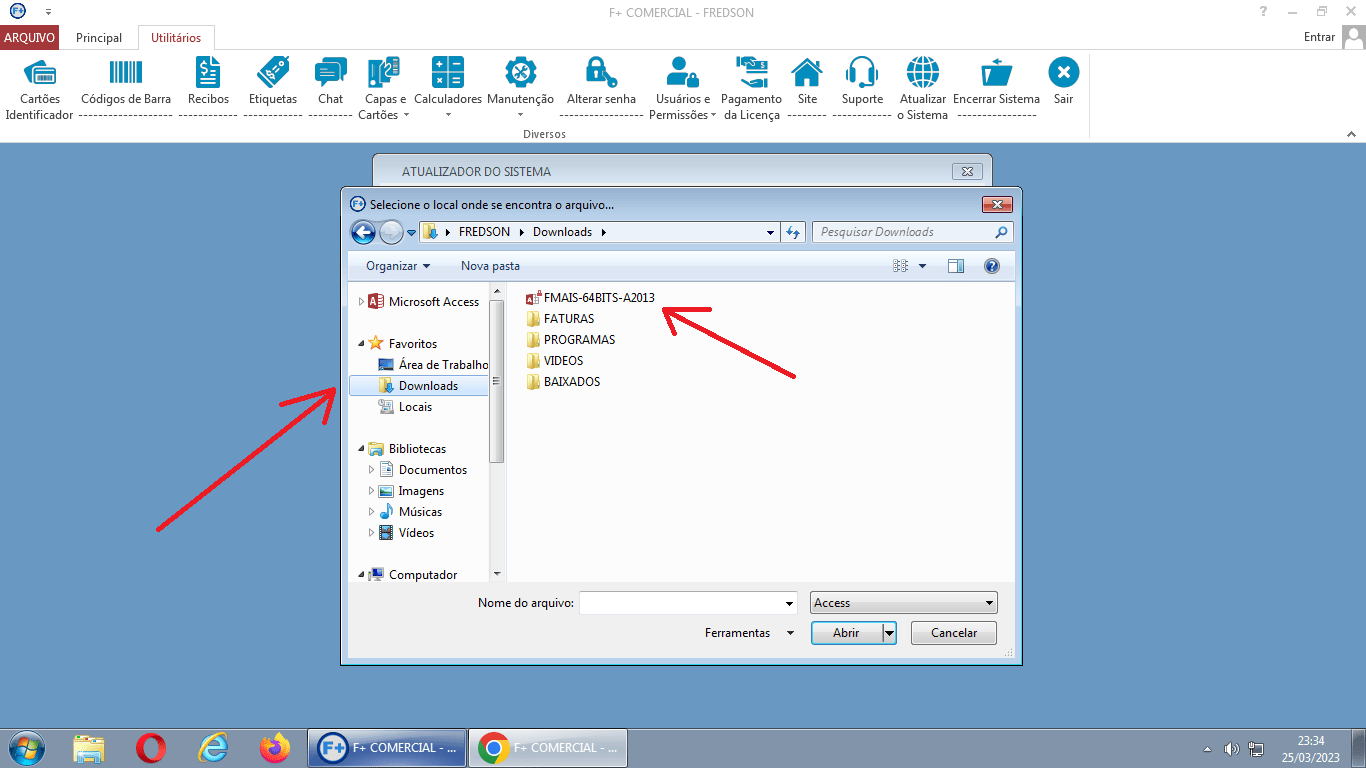Open the Chat ribbon icon
Viewport: 1366px width, 768px height.
[x=330, y=73]
